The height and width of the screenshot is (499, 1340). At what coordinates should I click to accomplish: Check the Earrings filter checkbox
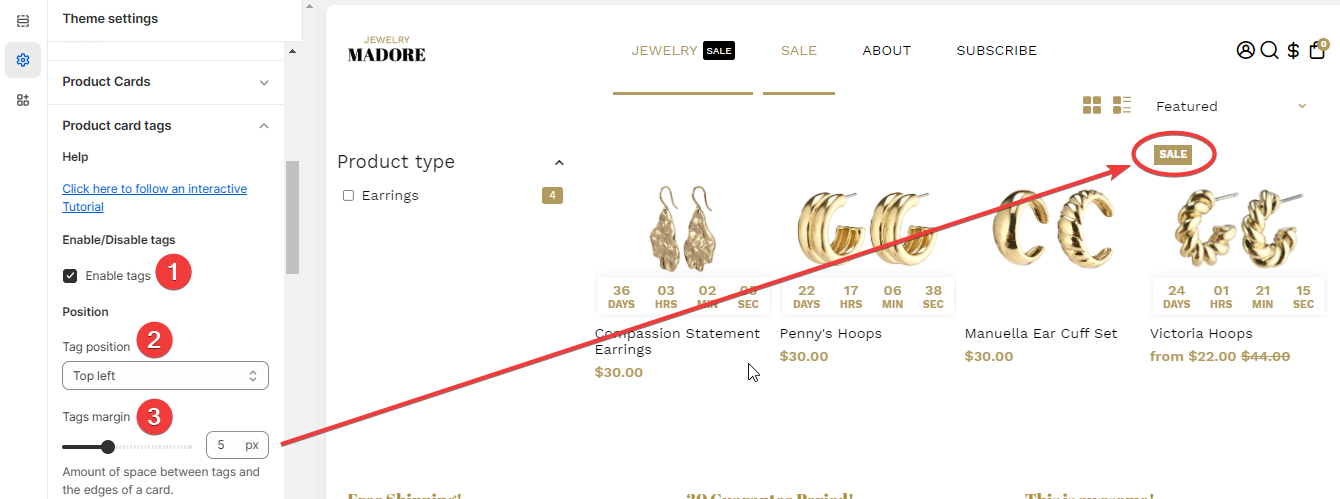(x=348, y=196)
